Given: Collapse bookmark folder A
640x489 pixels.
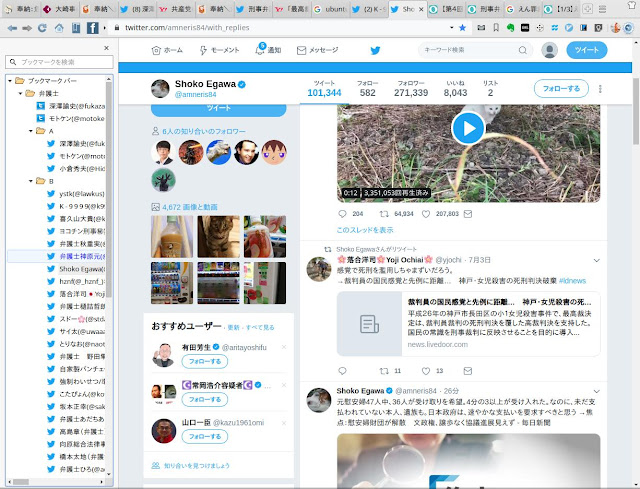Looking at the screenshot, I should tap(31, 131).
